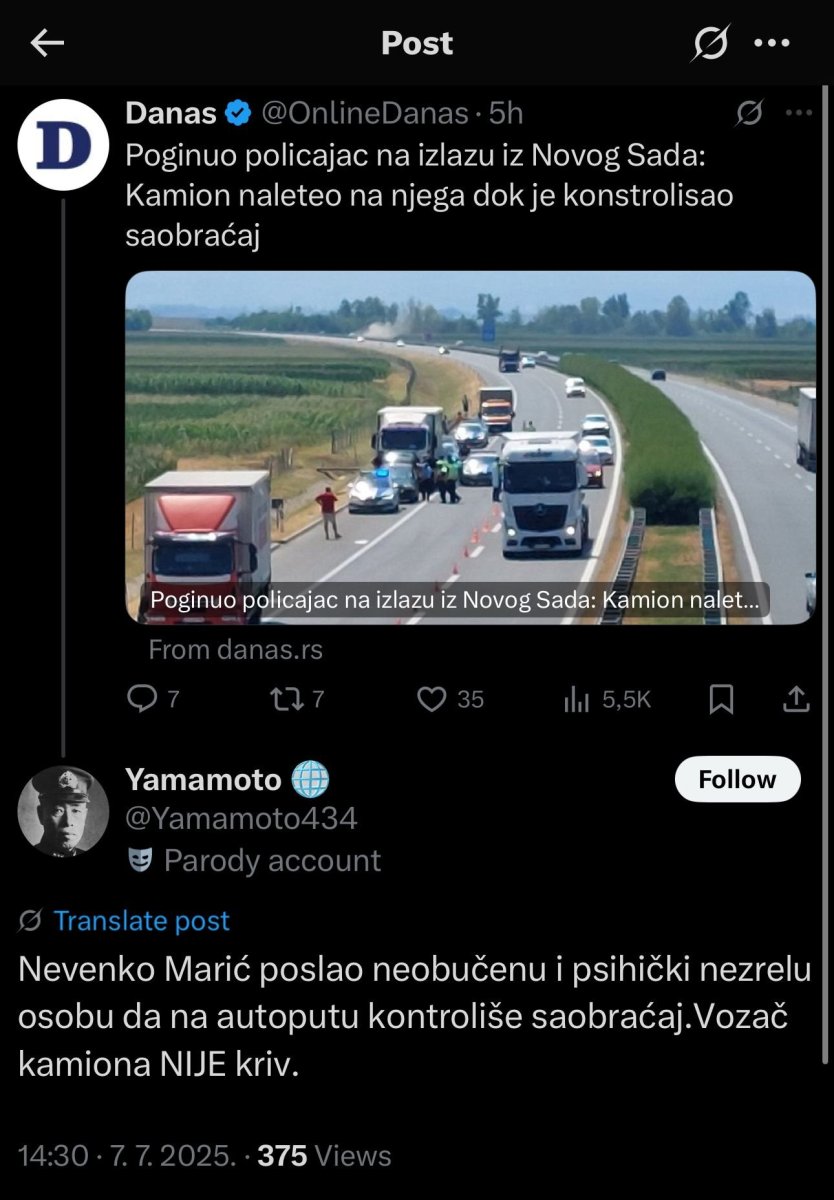The image size is (834, 1200).
Task: Share the Danas post
Action: click(x=796, y=699)
